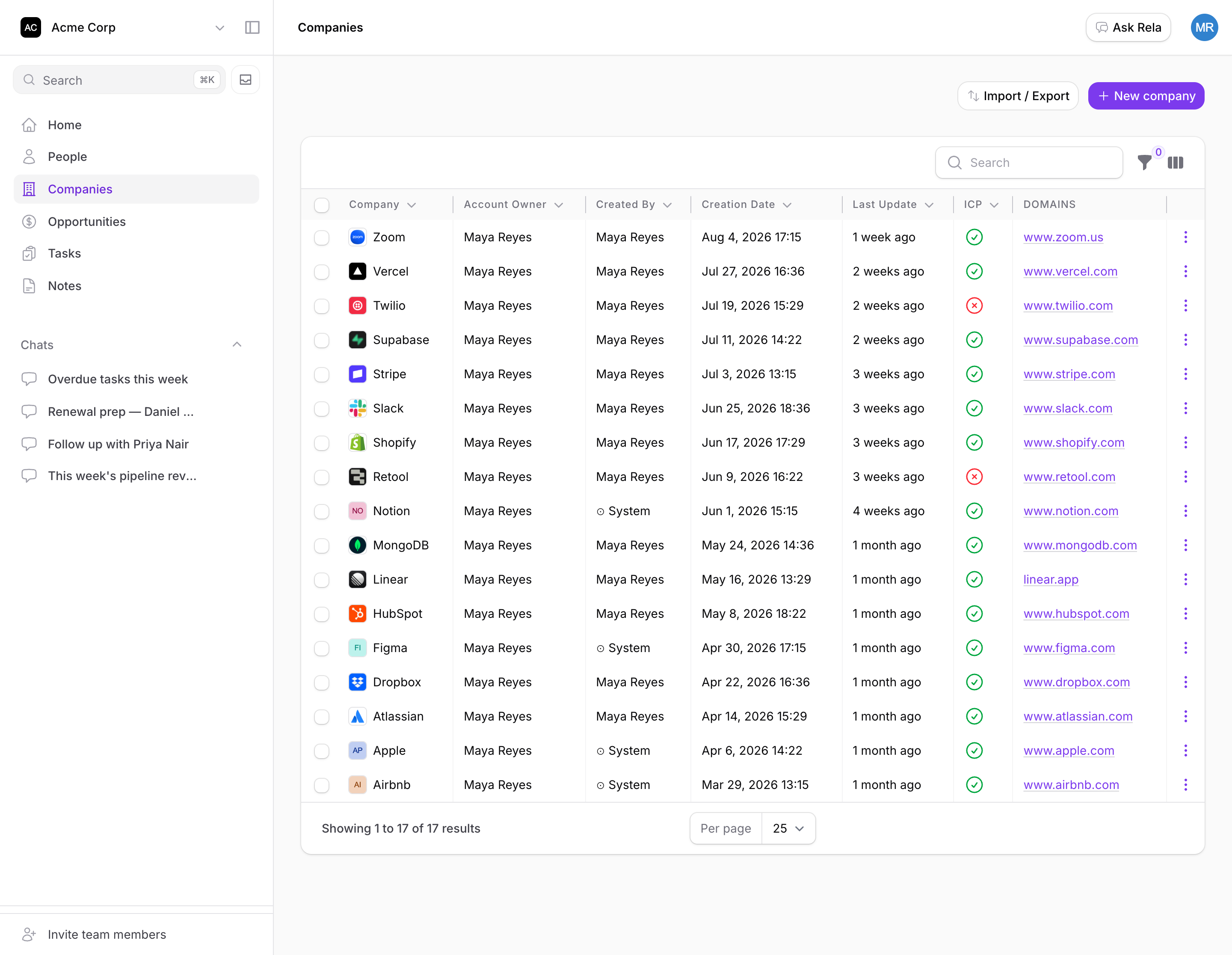1232x955 pixels.
Task: Click the Vercel company logo
Action: pyautogui.click(x=358, y=272)
